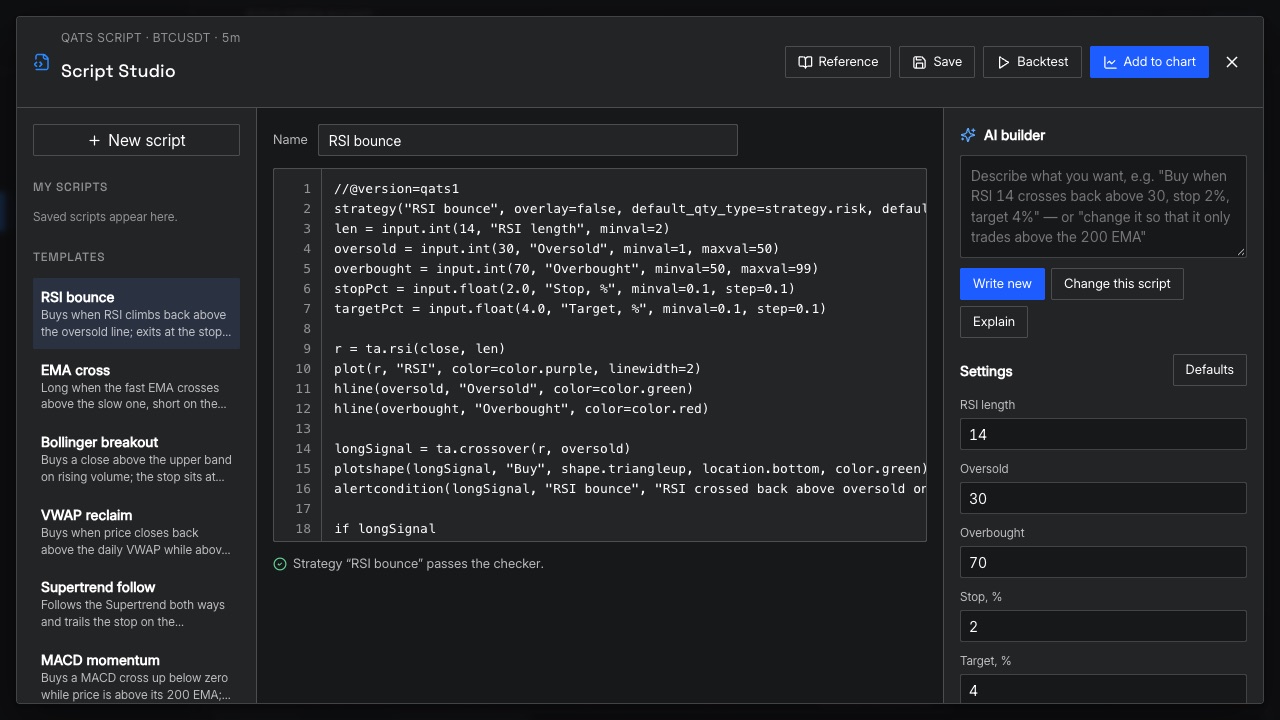Click the "QATS SCRIPT · BTCUSDT · 5m" header text

click(150, 38)
